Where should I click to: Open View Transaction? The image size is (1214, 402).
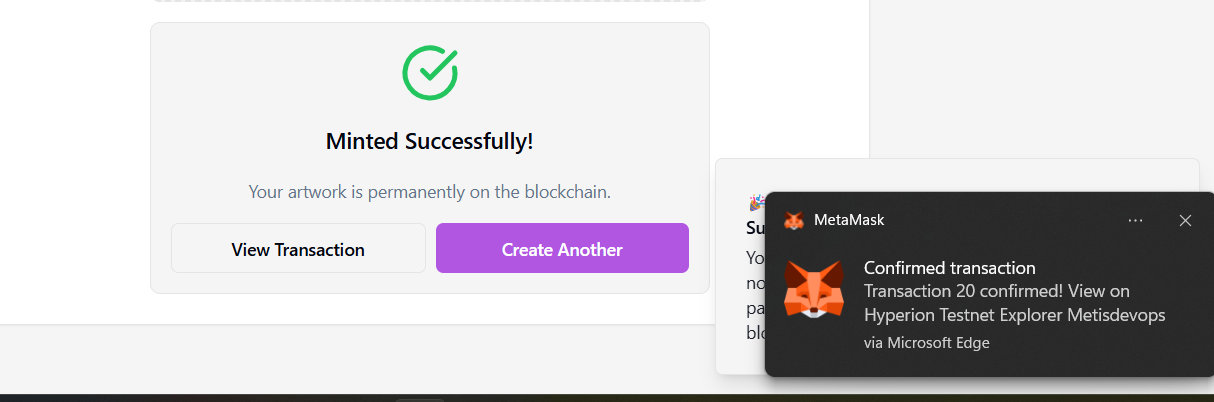298,249
